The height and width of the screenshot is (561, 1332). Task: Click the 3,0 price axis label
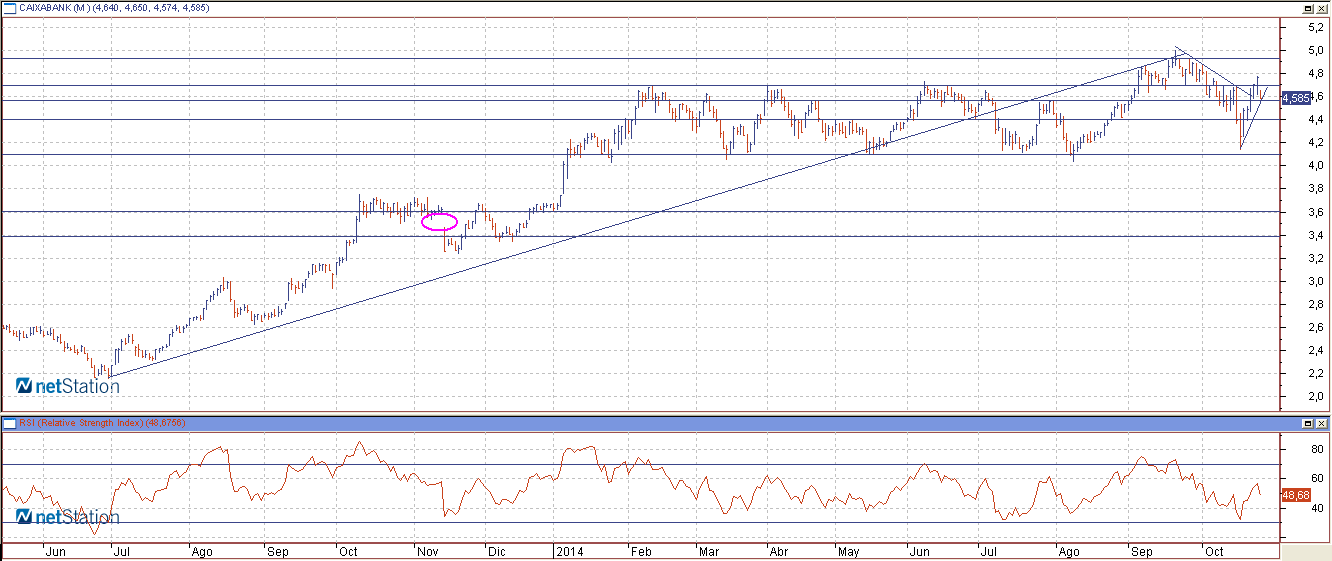coord(1317,281)
